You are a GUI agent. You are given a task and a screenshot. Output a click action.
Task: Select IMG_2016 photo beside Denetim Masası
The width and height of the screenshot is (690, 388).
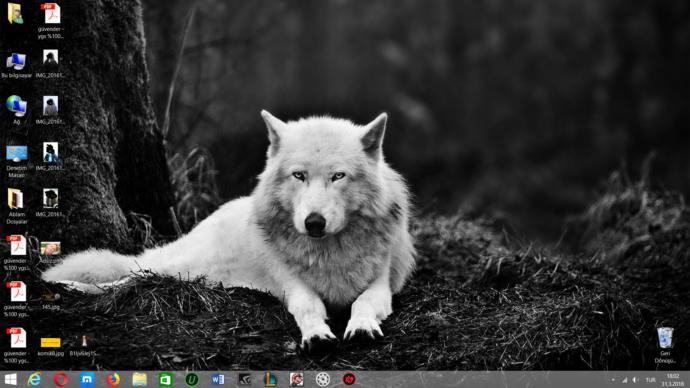(x=50, y=157)
